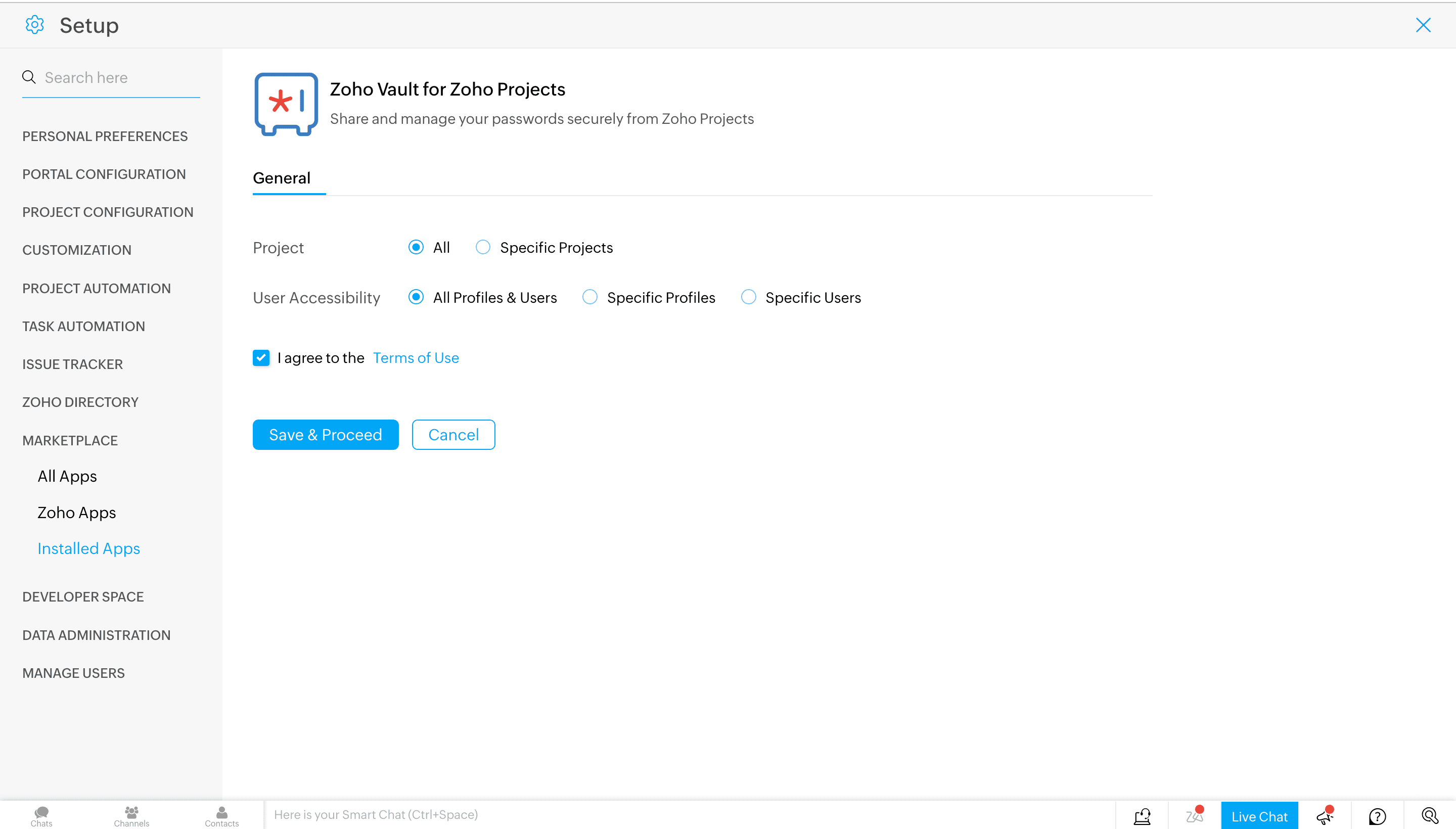Expand Customization section
This screenshot has width=1456, height=829.
77,250
